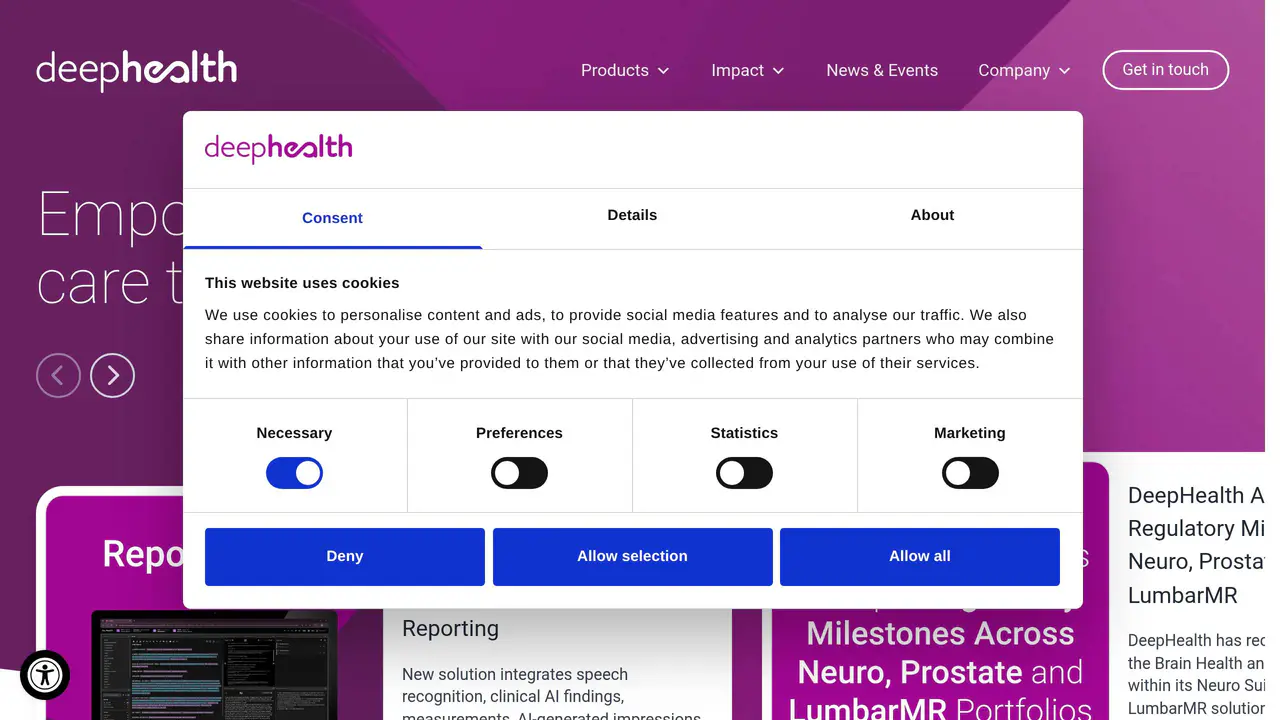
Task: Enable the Preferences cookies switch
Action: 519,473
